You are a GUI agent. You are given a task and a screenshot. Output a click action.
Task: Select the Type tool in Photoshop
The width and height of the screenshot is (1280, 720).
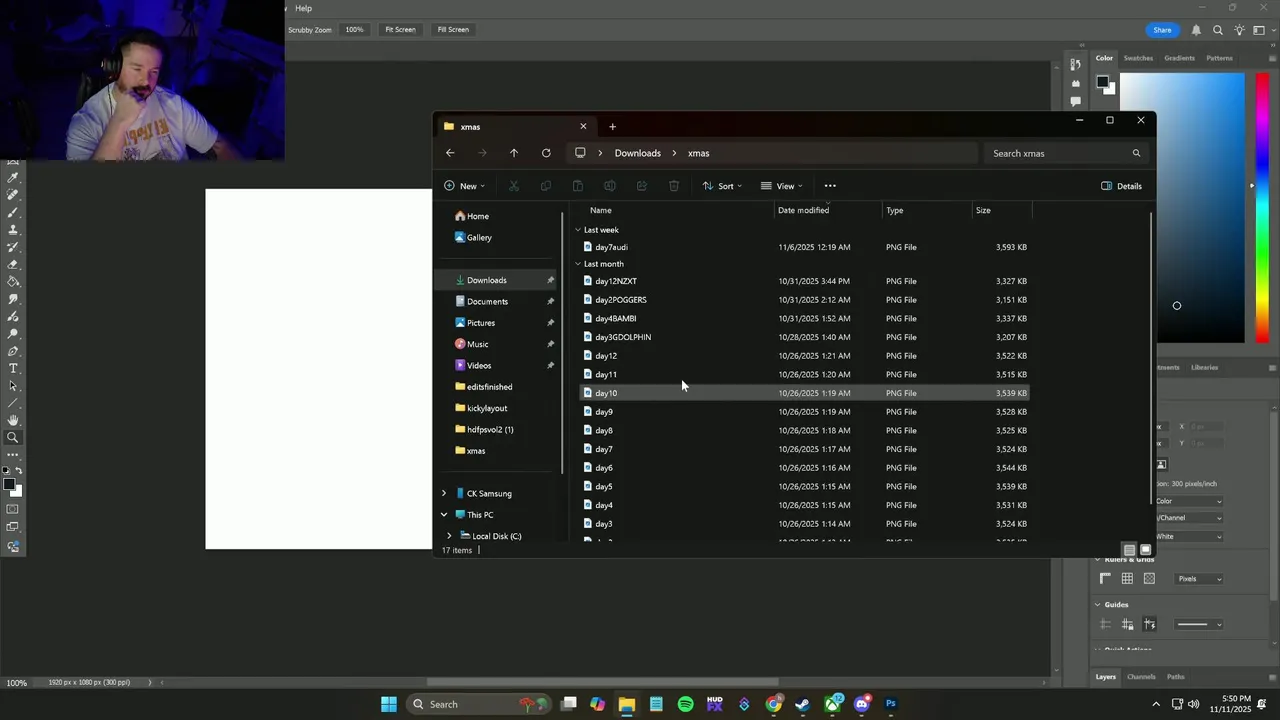[13, 369]
